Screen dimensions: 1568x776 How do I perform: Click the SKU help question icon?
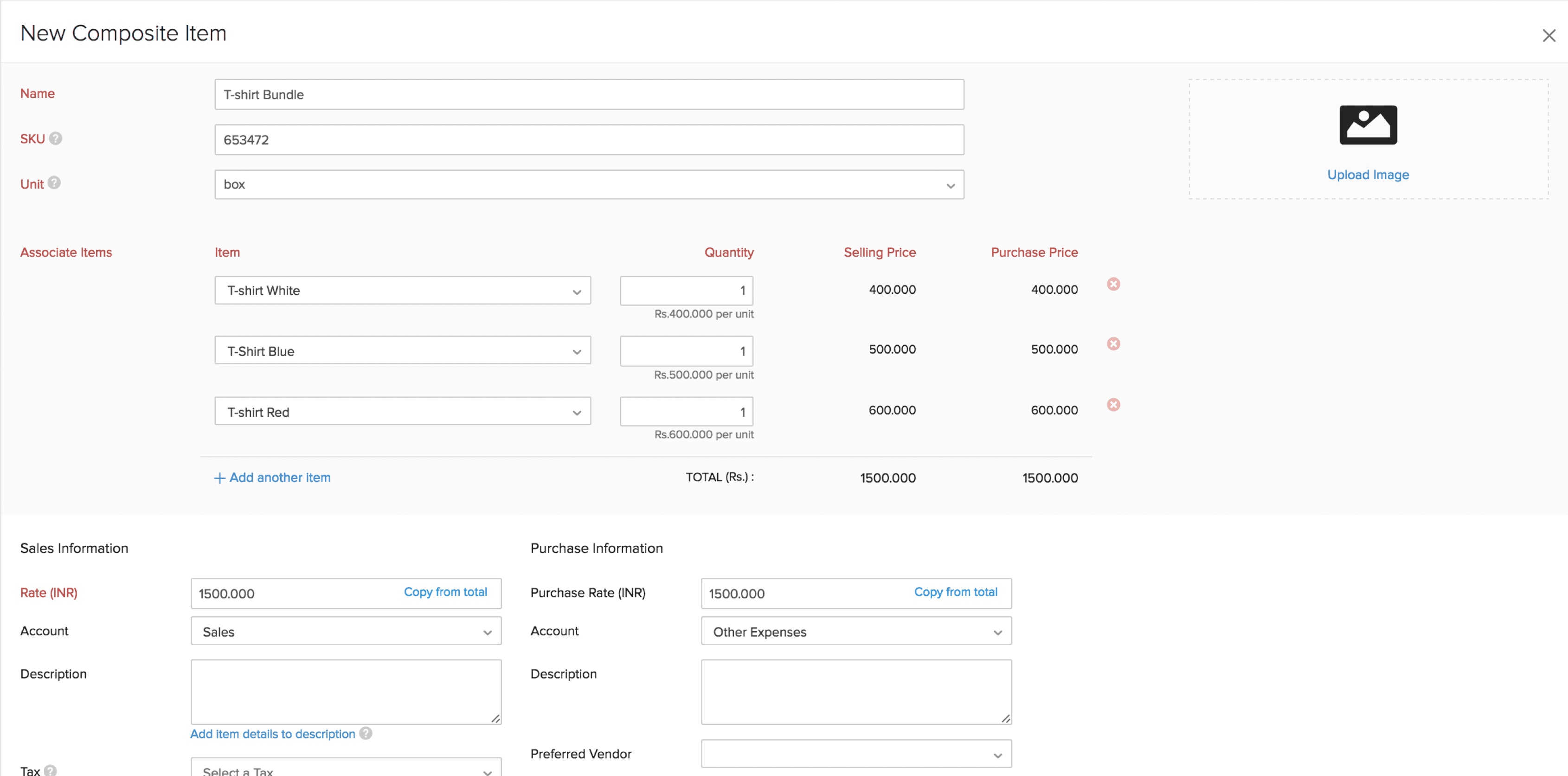coord(55,138)
